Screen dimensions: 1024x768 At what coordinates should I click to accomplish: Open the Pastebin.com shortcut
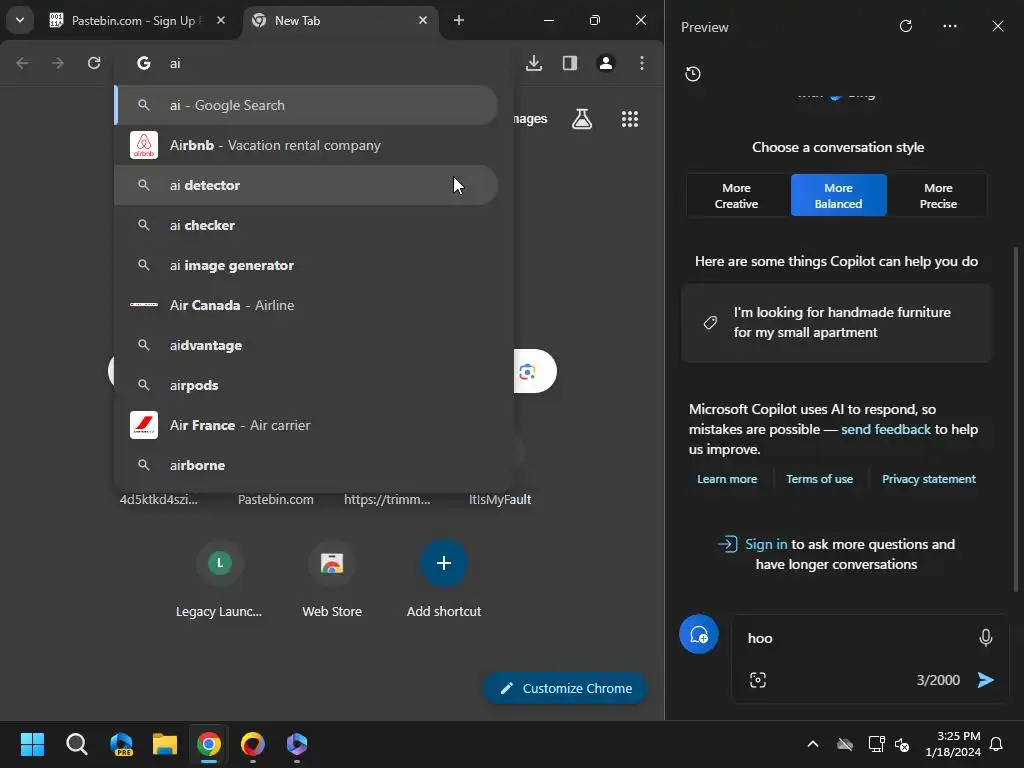(276, 499)
